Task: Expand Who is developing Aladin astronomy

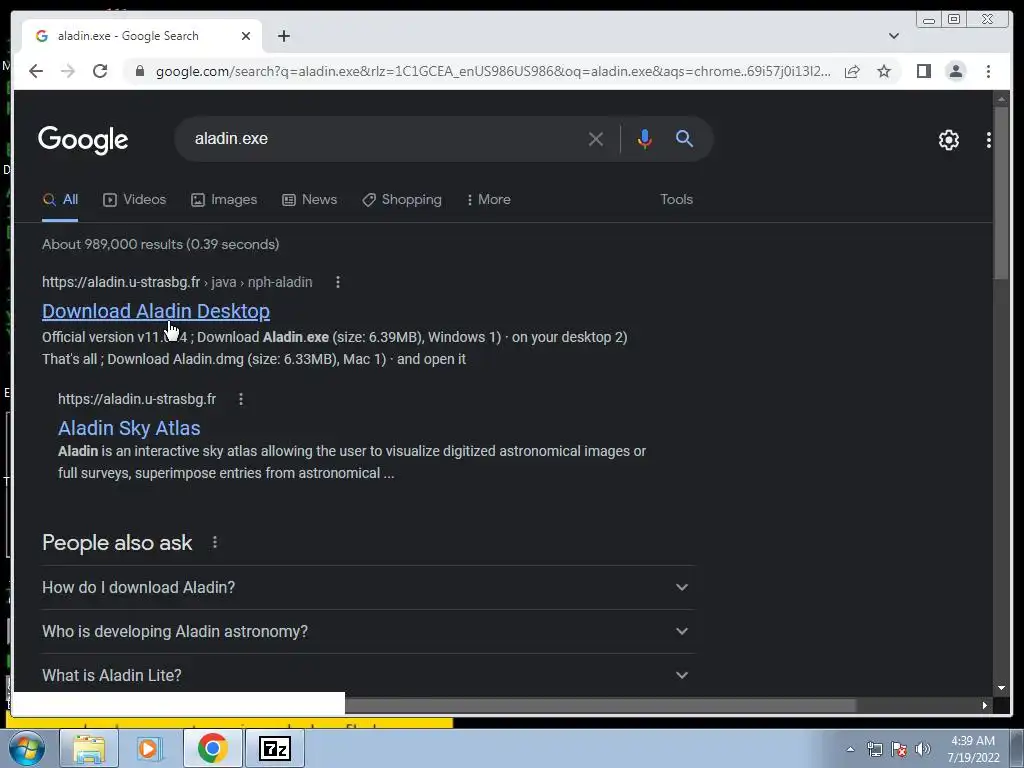Action: 368,632
